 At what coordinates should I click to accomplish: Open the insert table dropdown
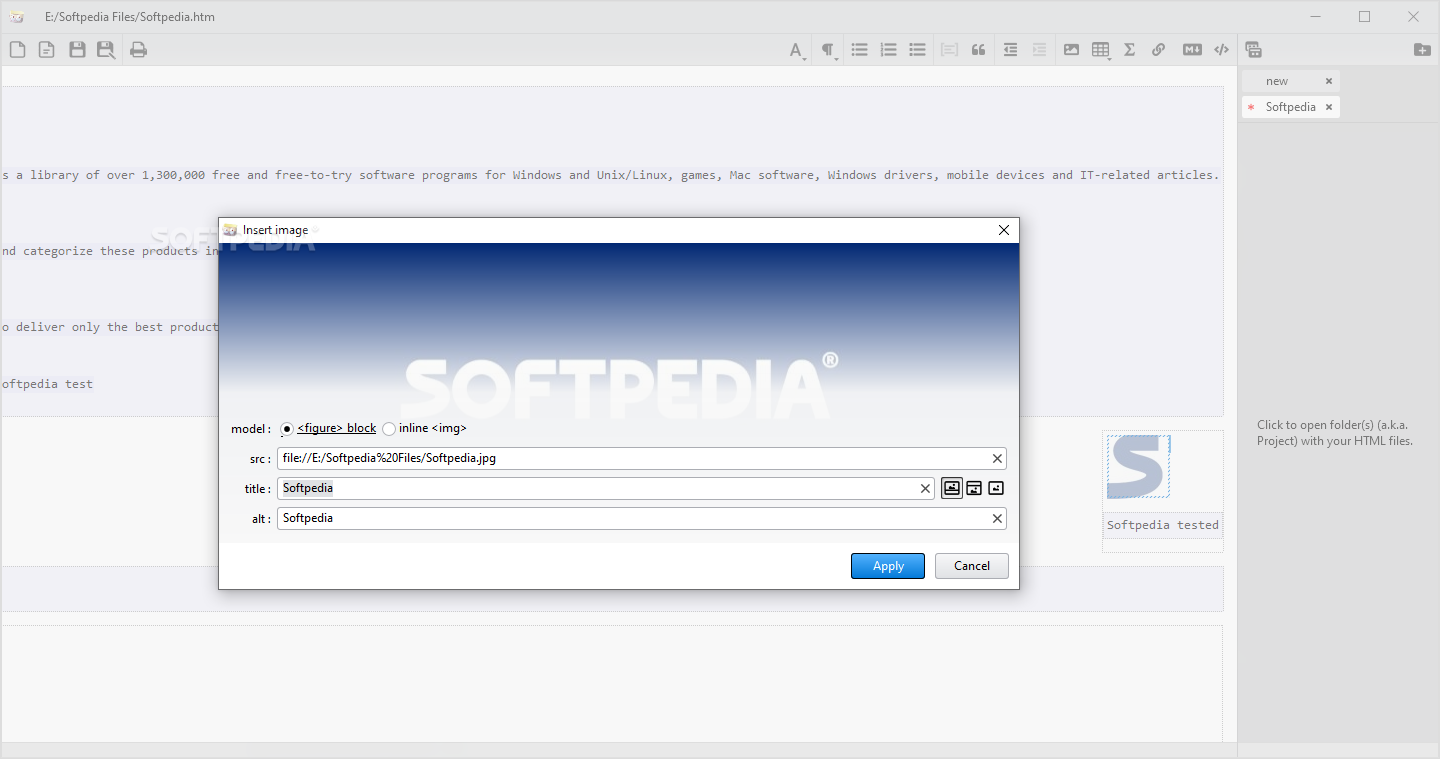click(1101, 50)
